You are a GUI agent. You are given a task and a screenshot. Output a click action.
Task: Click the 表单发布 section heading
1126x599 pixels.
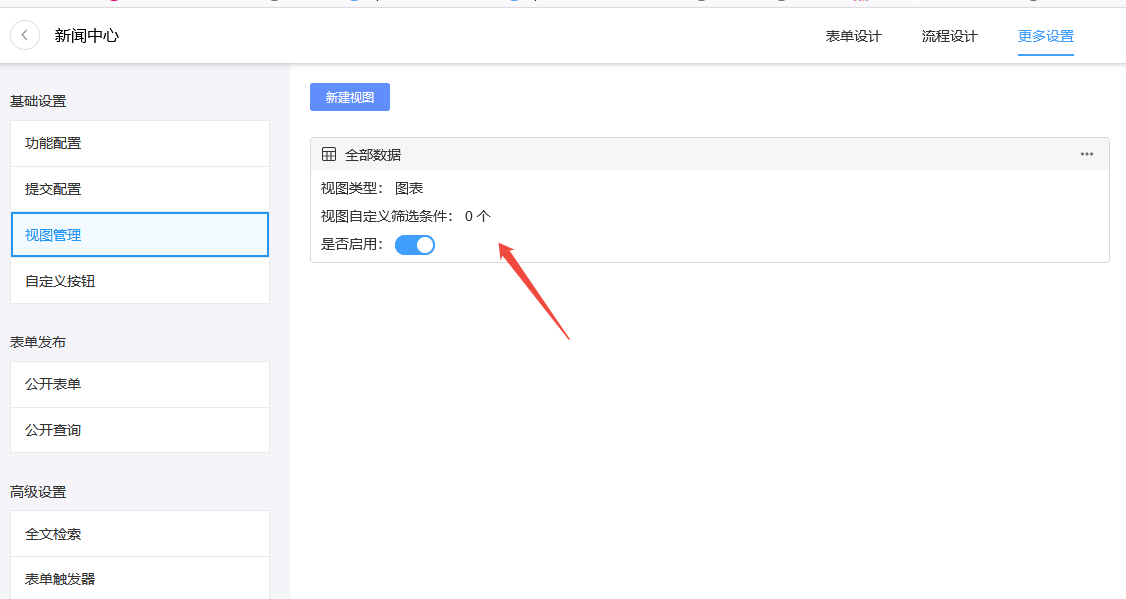point(38,343)
